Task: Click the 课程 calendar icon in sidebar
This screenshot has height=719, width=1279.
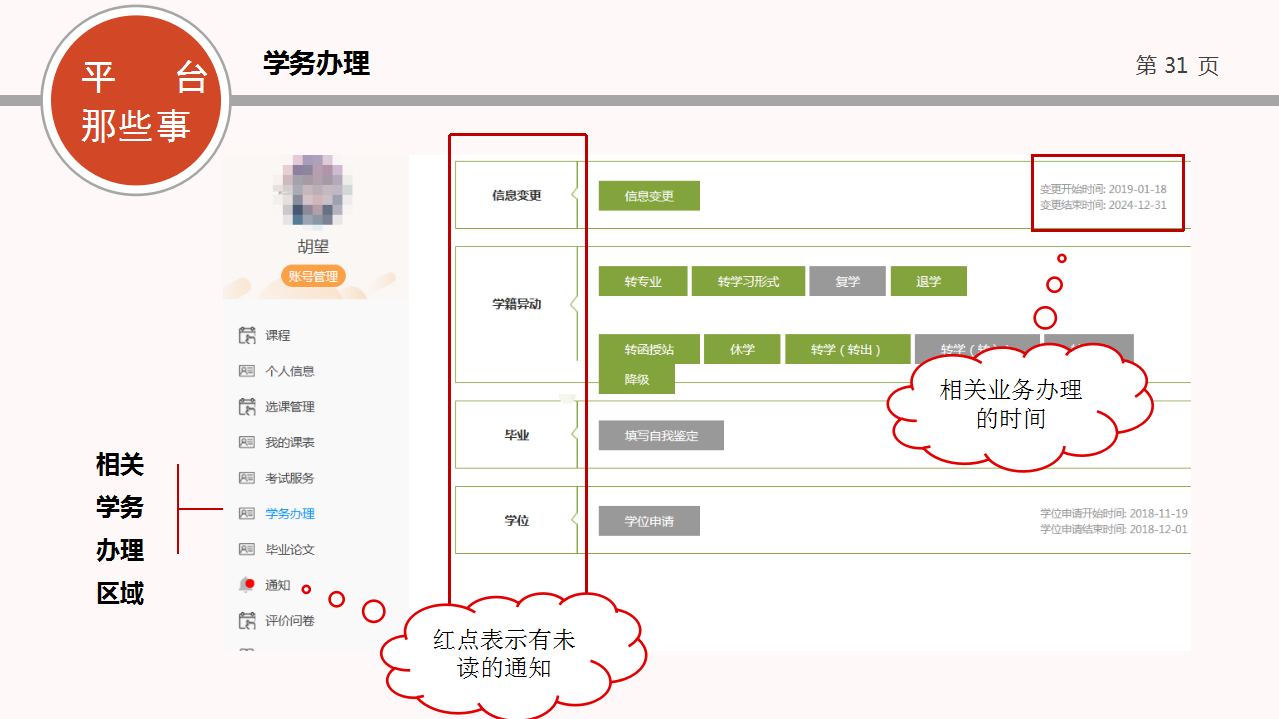Action: [247, 335]
